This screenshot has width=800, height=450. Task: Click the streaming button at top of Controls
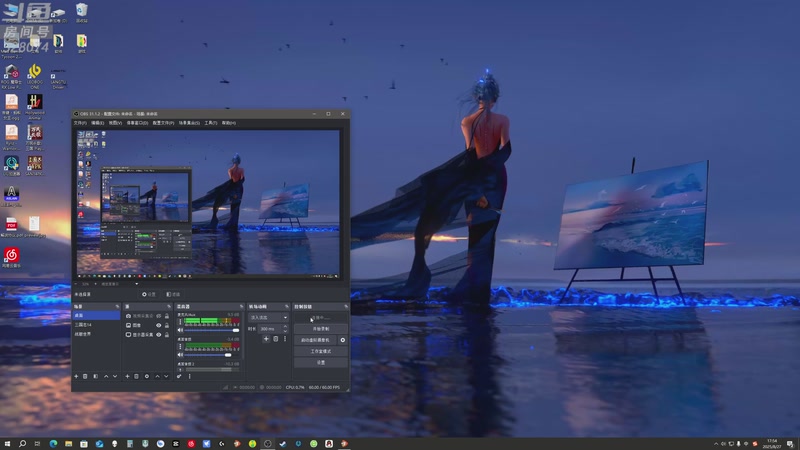(321, 317)
